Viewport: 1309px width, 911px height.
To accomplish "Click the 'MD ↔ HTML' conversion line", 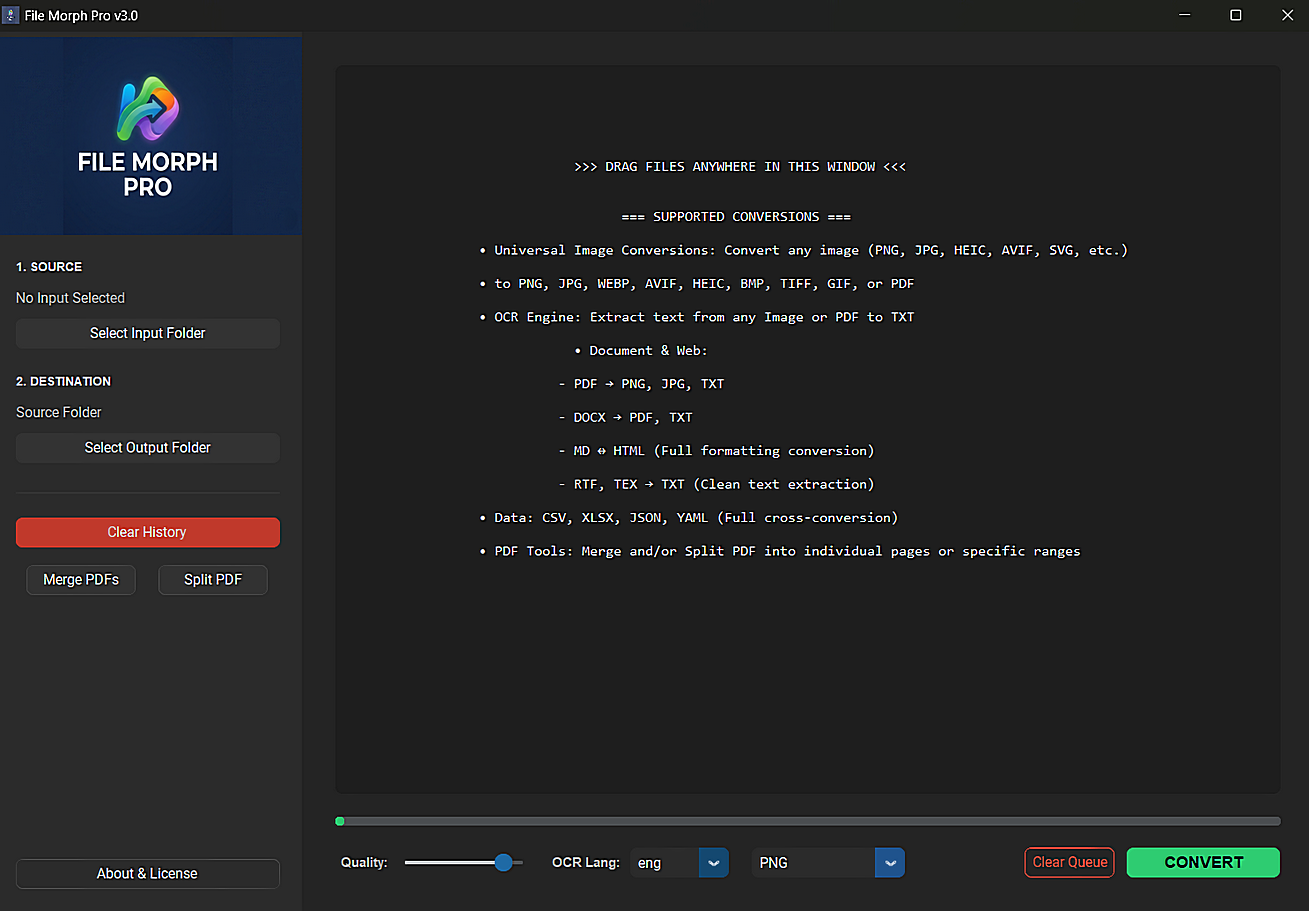I will click(x=716, y=451).
